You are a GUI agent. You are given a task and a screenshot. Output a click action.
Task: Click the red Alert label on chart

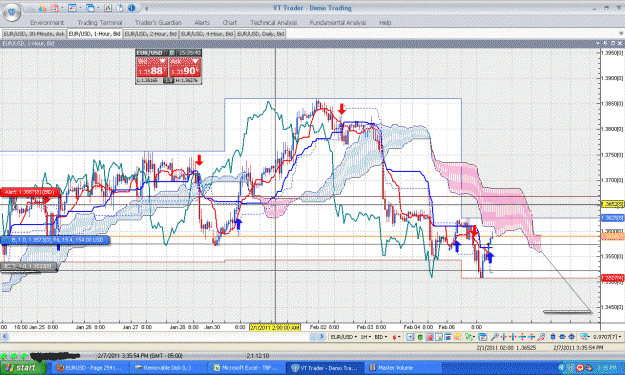(x=30, y=192)
